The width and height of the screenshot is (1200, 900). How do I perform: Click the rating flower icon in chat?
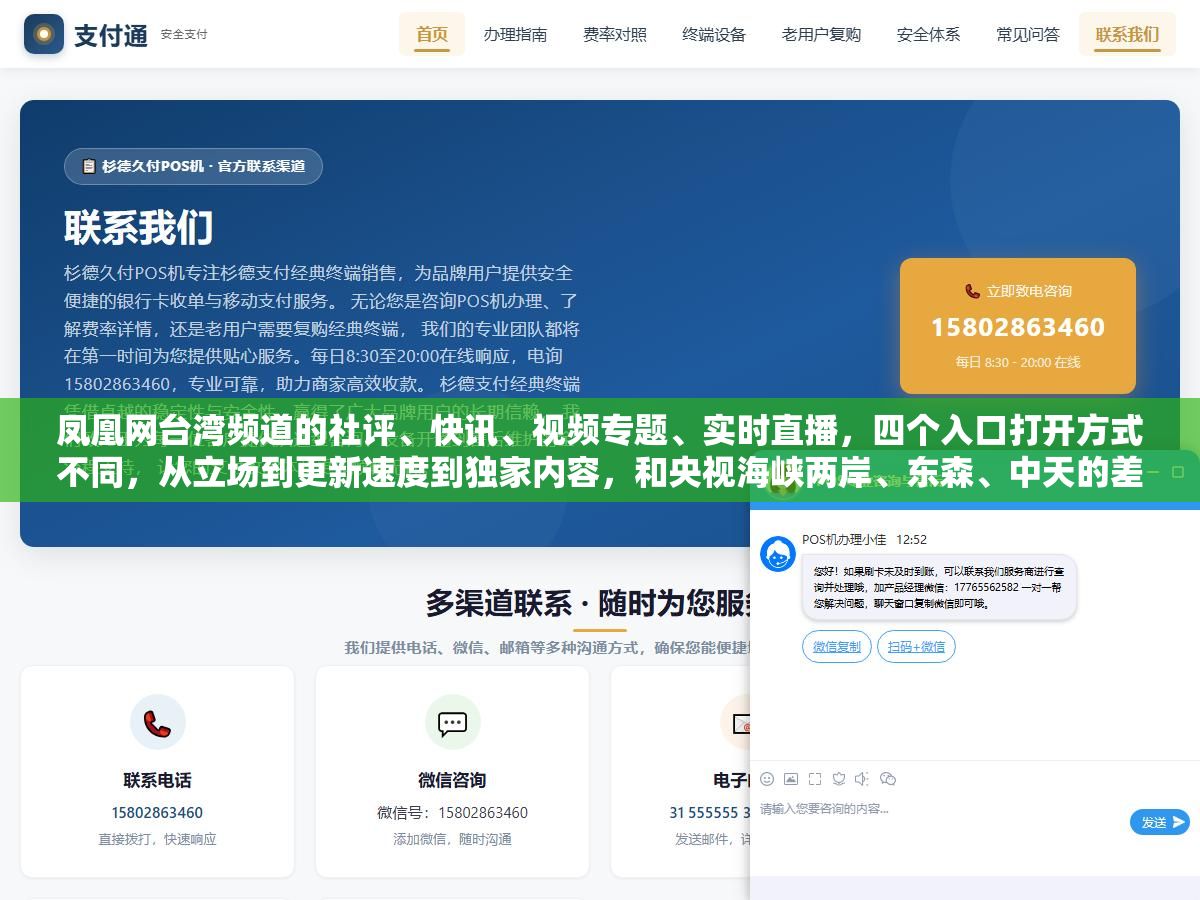point(839,779)
